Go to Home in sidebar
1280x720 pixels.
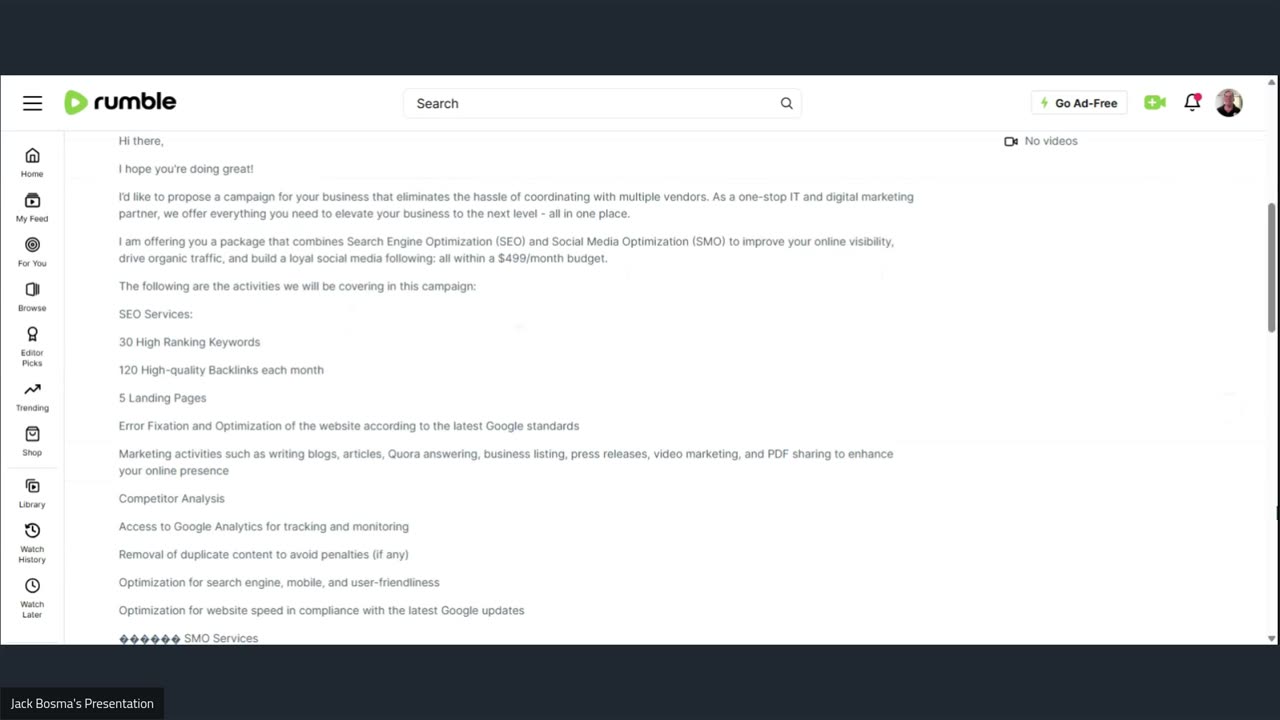point(32,161)
